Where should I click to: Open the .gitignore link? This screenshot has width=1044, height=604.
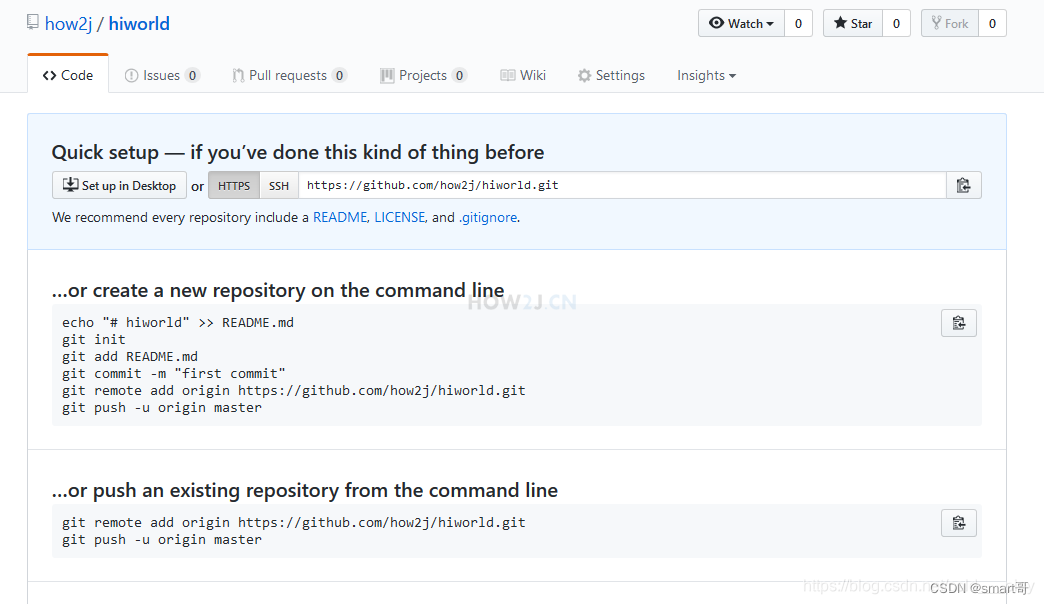click(x=488, y=217)
